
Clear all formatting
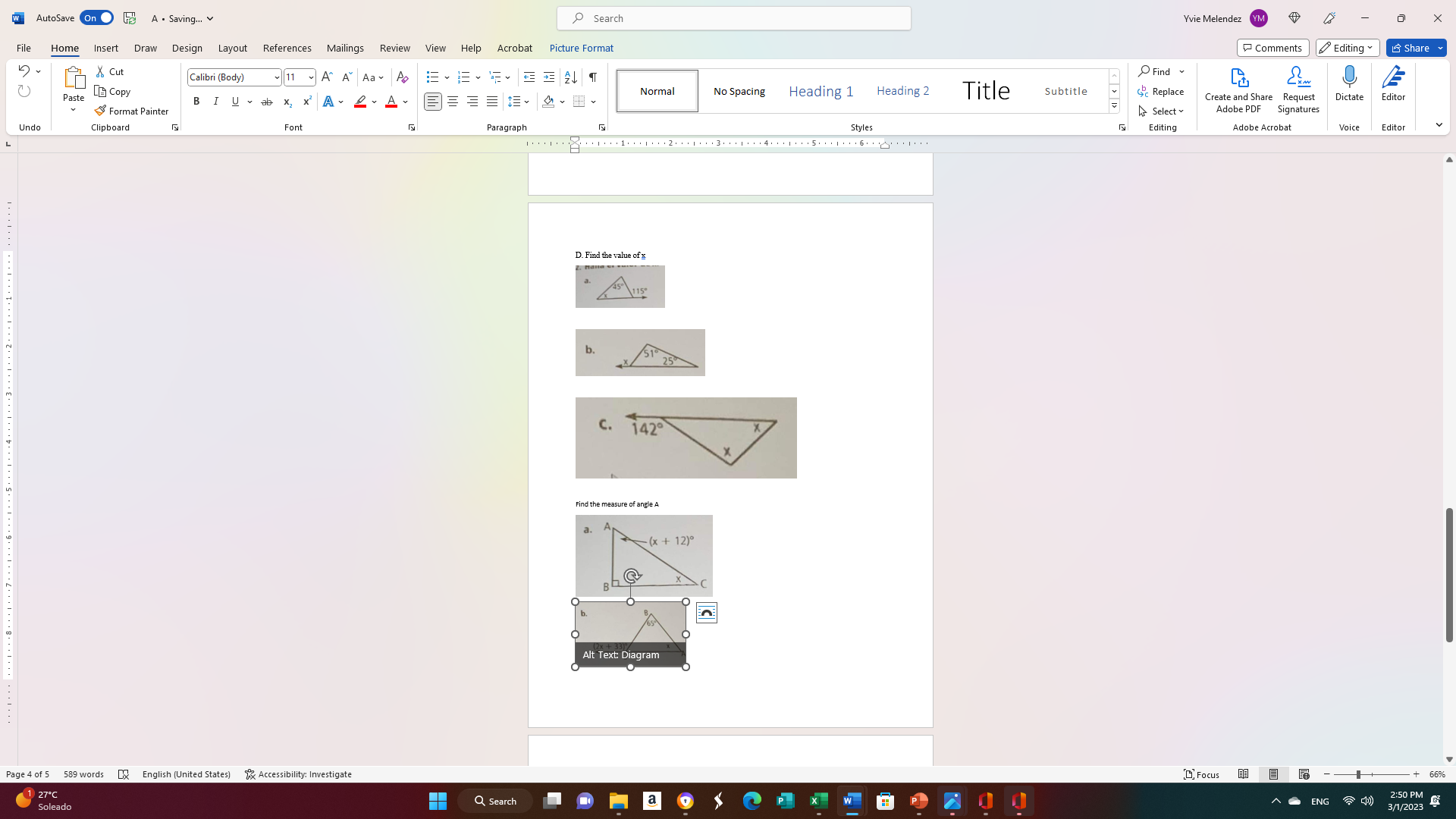click(402, 77)
